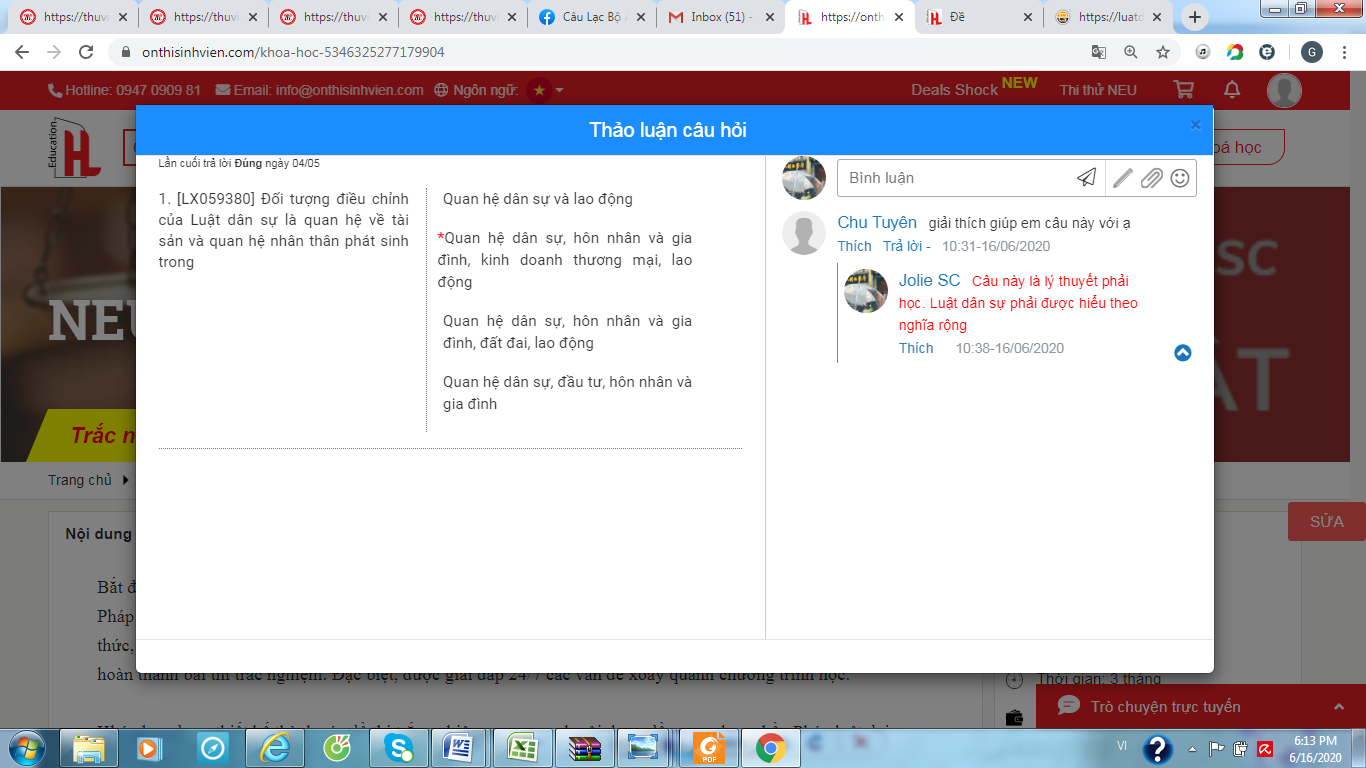The height and width of the screenshot is (768, 1366).
Task: Open Chrome three-dot menu
Action: click(x=1345, y=52)
